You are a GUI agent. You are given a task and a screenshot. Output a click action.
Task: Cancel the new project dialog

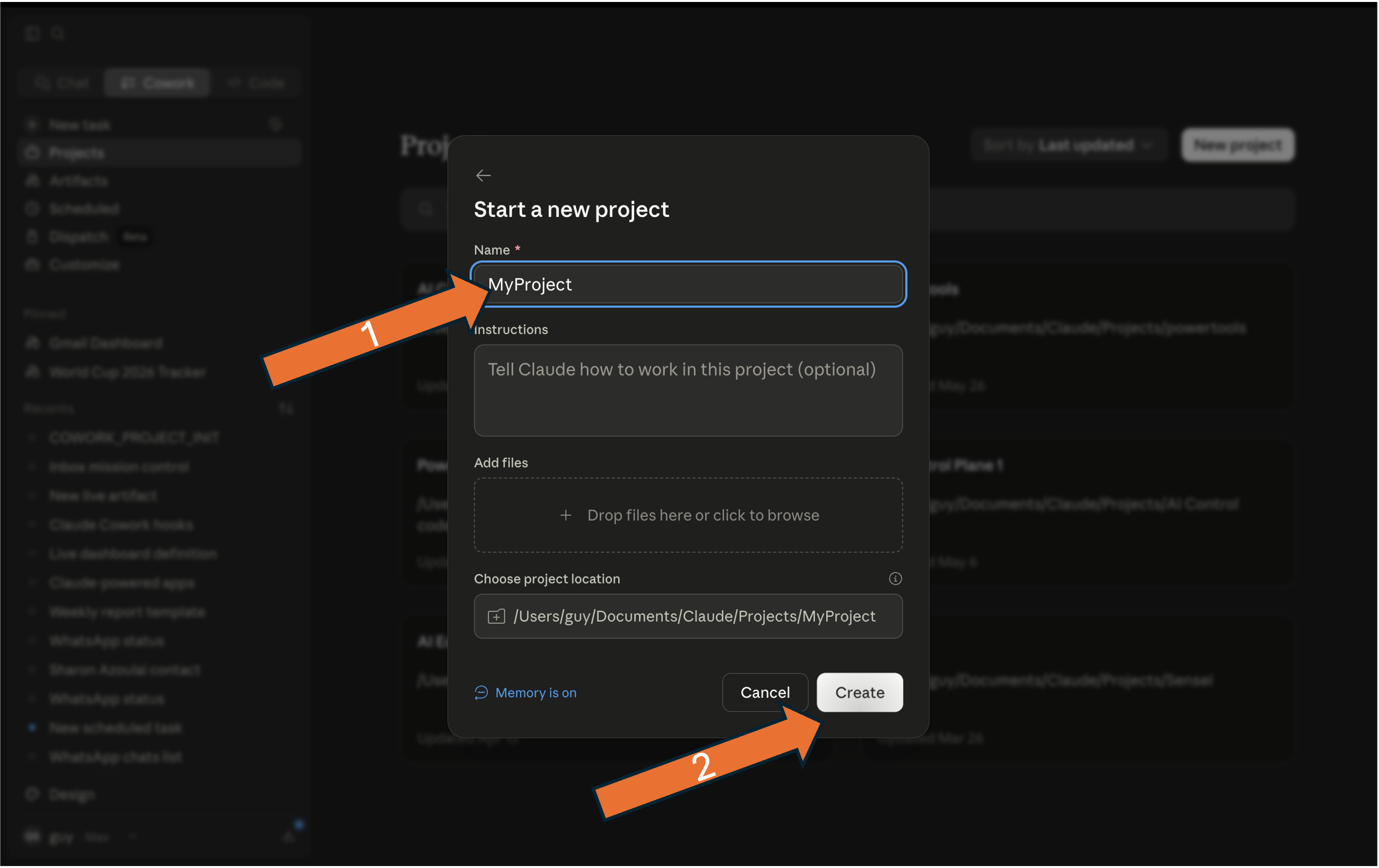765,693
